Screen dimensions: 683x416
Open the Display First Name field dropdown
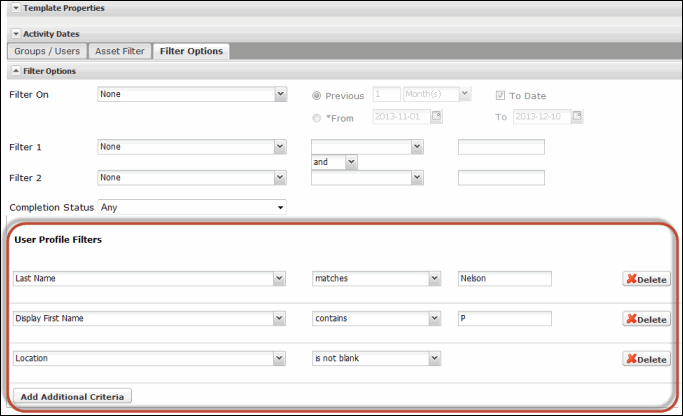click(149, 318)
